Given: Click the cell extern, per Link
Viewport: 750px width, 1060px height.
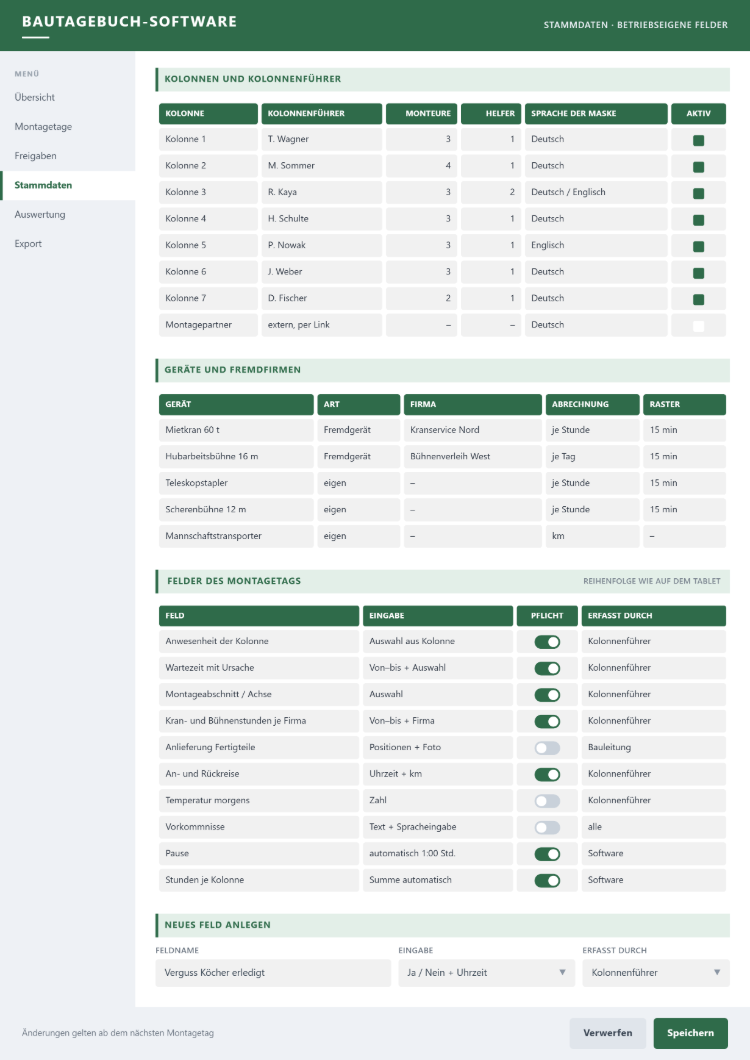Looking at the screenshot, I should [x=322, y=324].
